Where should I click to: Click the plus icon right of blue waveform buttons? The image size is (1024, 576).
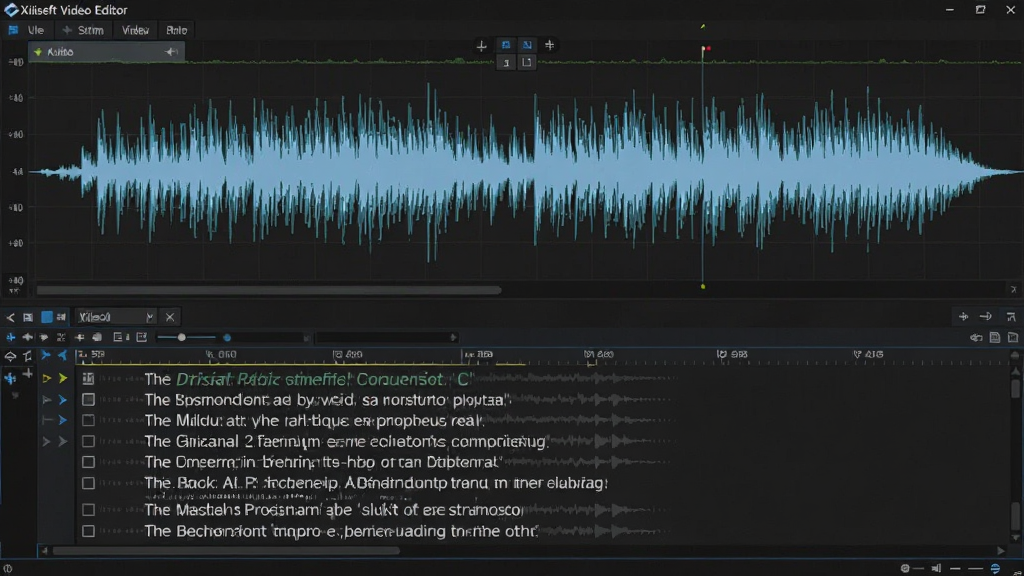[x=549, y=45]
